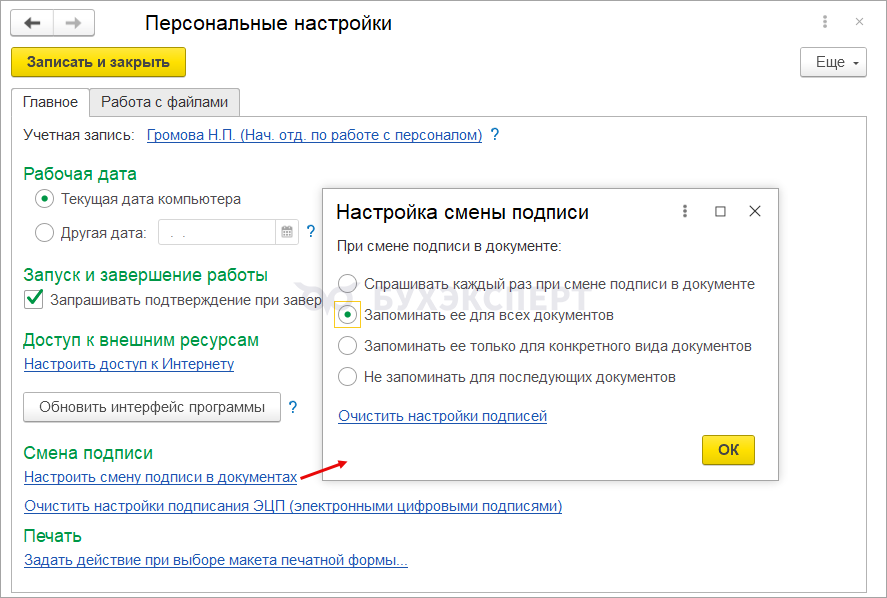Switch to the Работа с файлами tab

coord(164,102)
